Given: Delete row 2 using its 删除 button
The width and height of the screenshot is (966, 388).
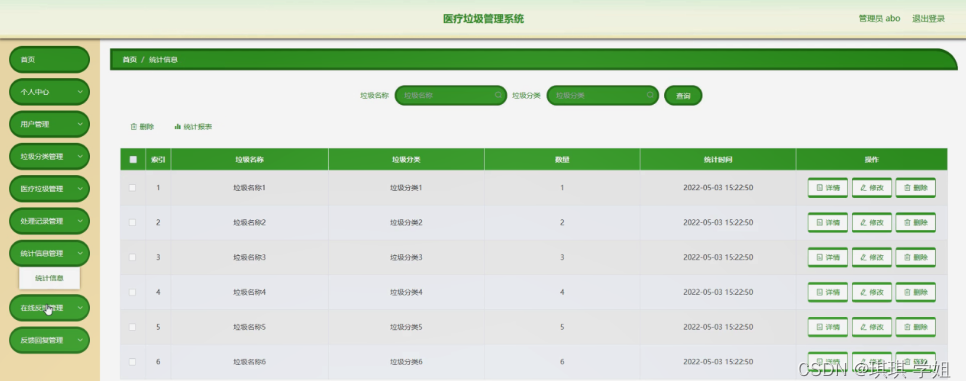Looking at the screenshot, I should tap(915, 222).
